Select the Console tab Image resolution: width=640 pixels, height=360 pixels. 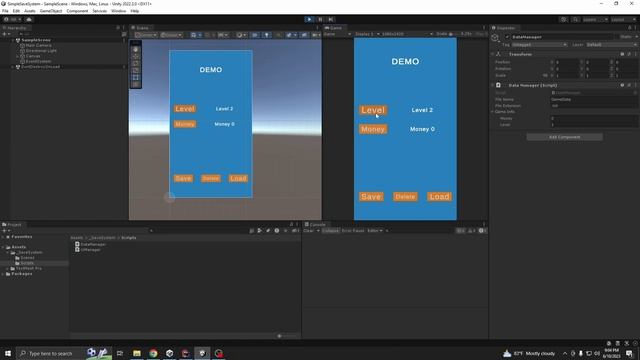[315, 224]
